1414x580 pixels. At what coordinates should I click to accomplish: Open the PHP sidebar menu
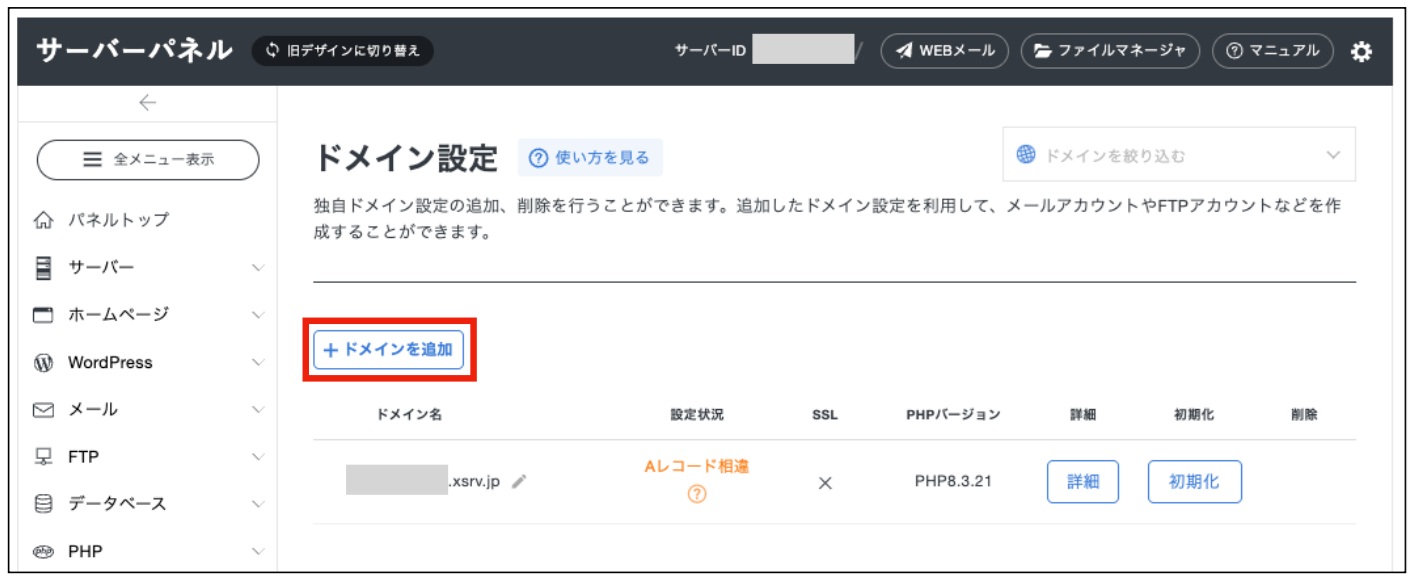click(x=148, y=551)
